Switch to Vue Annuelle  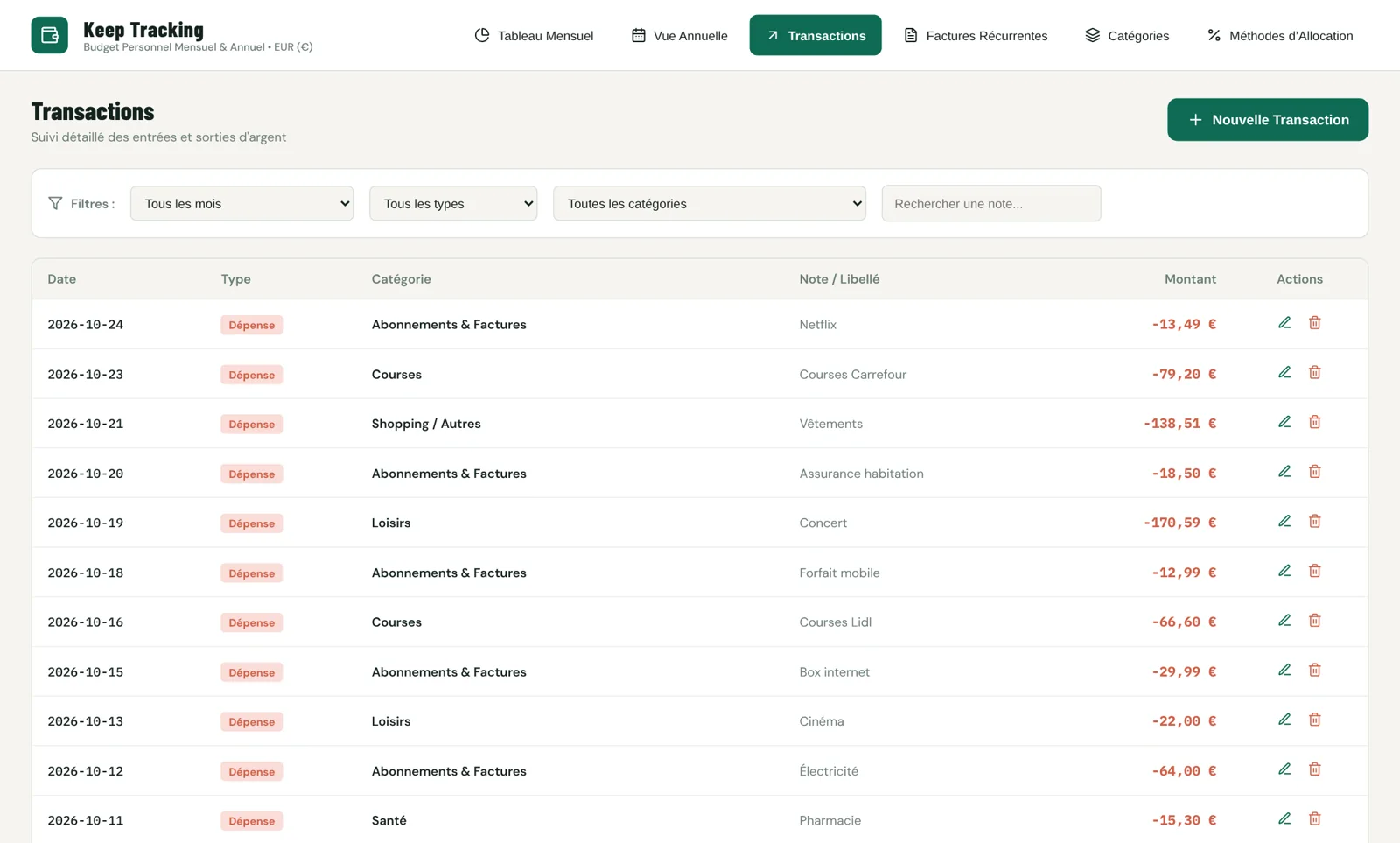click(679, 35)
